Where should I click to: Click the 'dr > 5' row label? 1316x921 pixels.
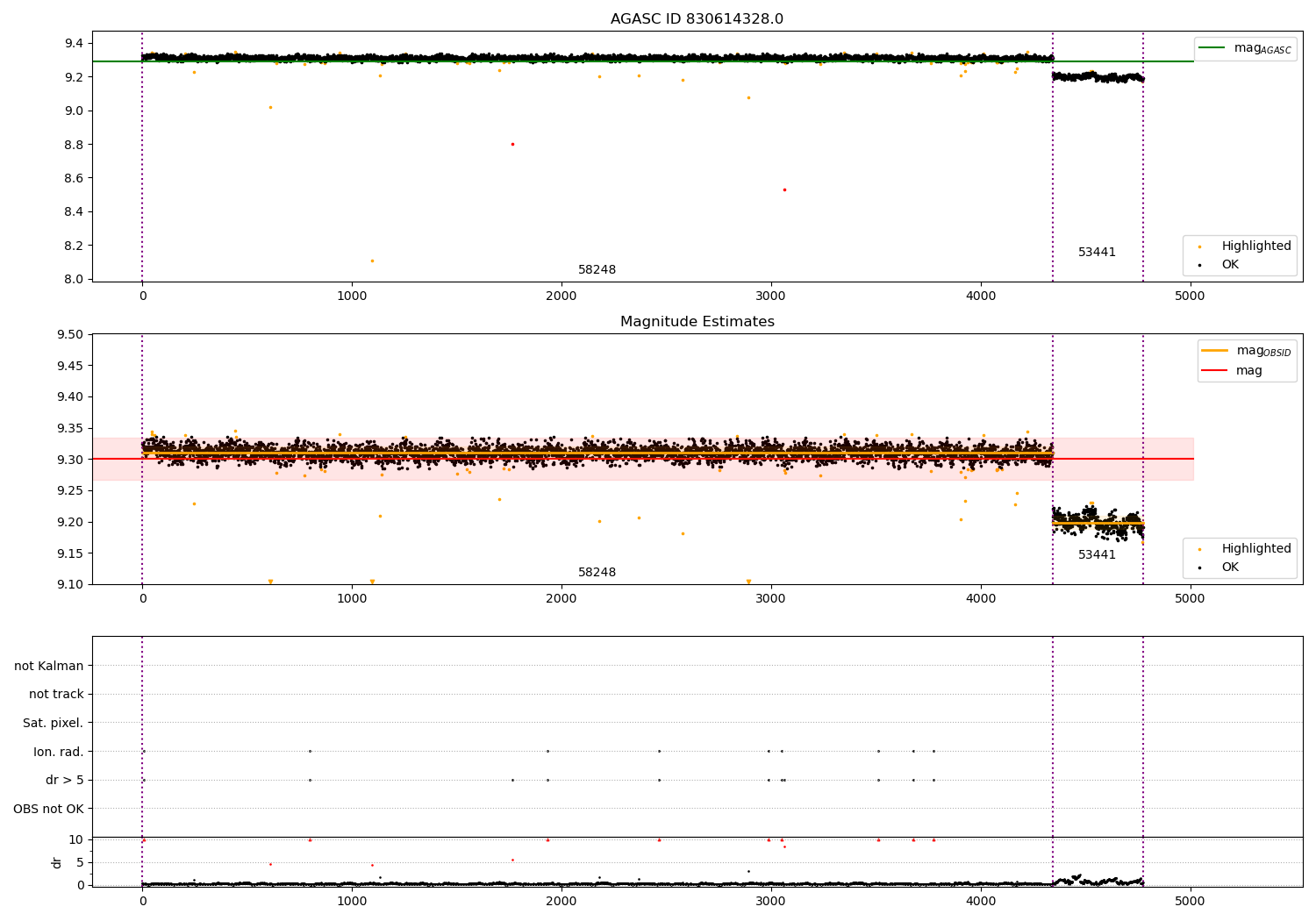pos(65,781)
